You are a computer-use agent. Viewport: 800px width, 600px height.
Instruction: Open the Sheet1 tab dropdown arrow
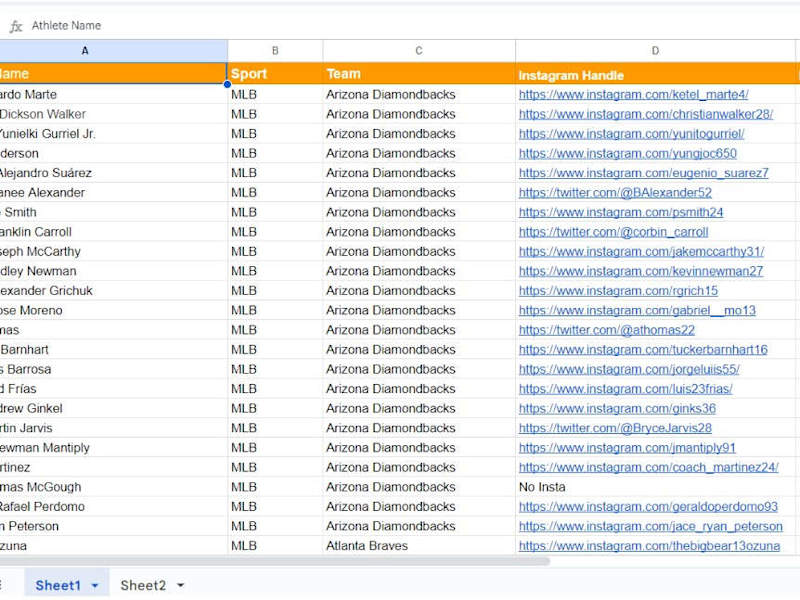[95, 585]
